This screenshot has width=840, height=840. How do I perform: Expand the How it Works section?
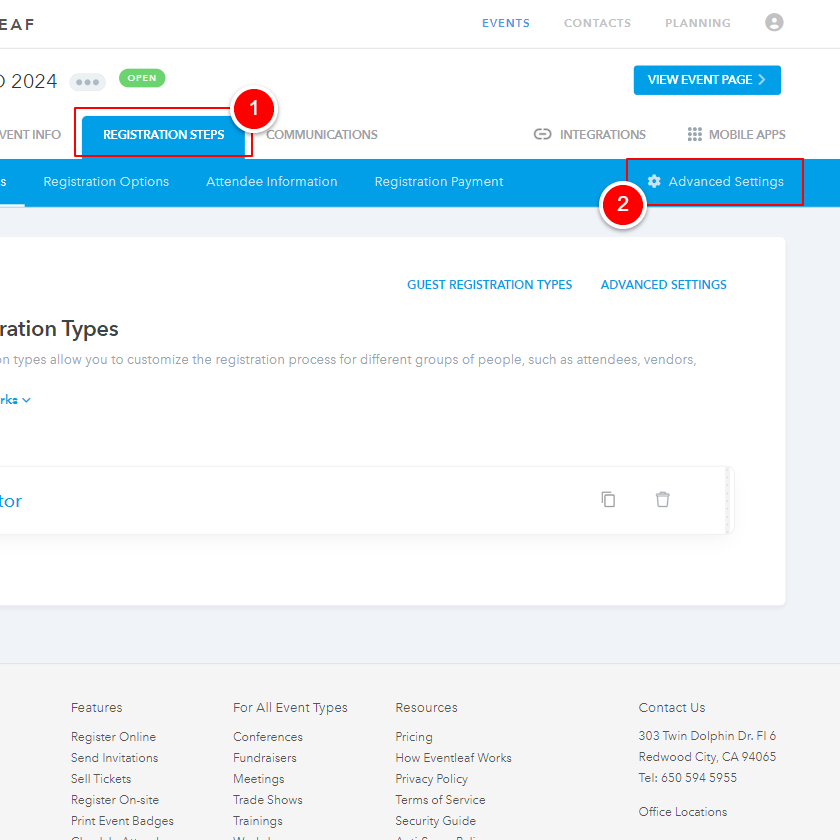click(x=13, y=399)
